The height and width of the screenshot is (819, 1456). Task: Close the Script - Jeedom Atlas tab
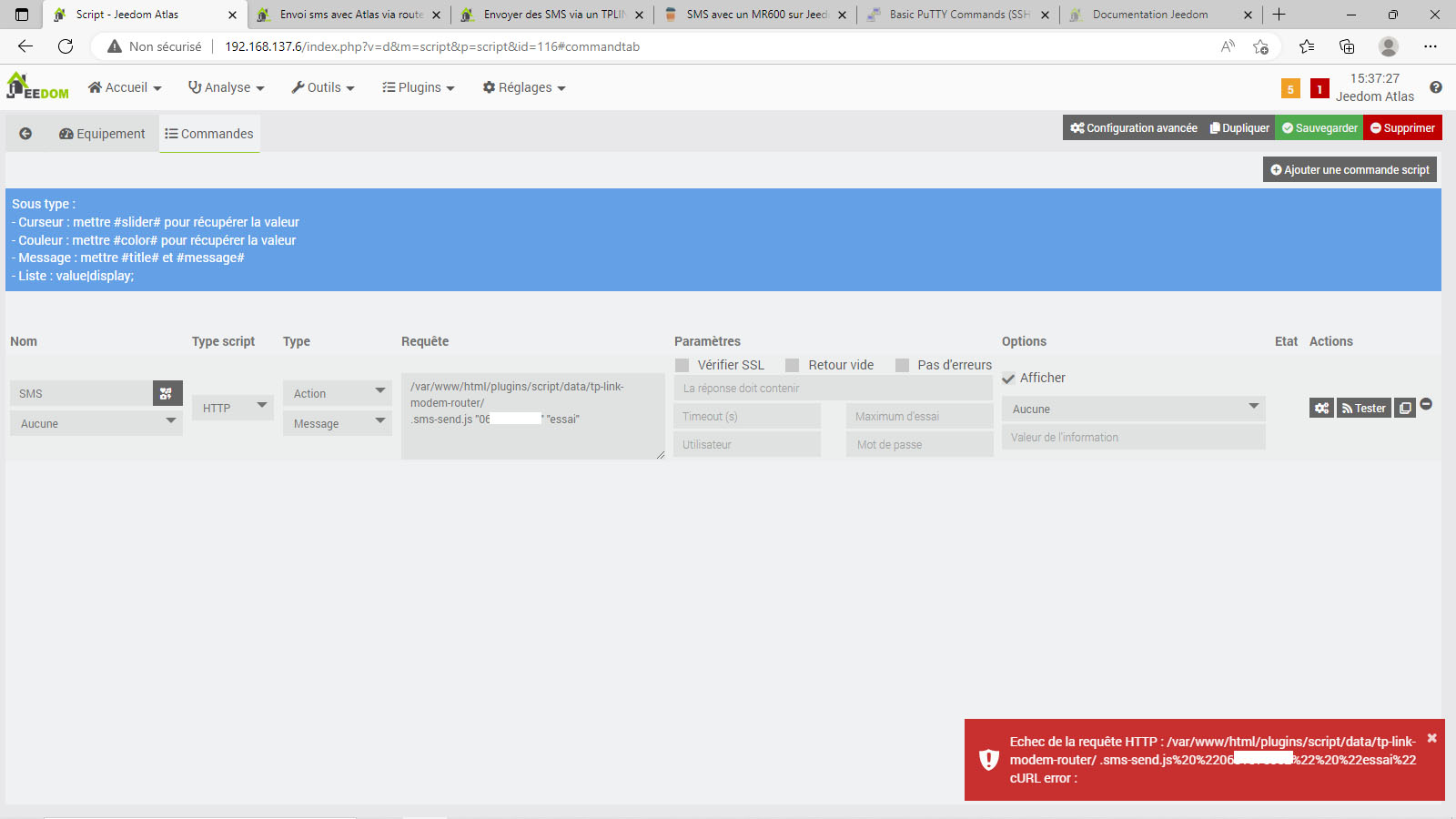(x=232, y=15)
